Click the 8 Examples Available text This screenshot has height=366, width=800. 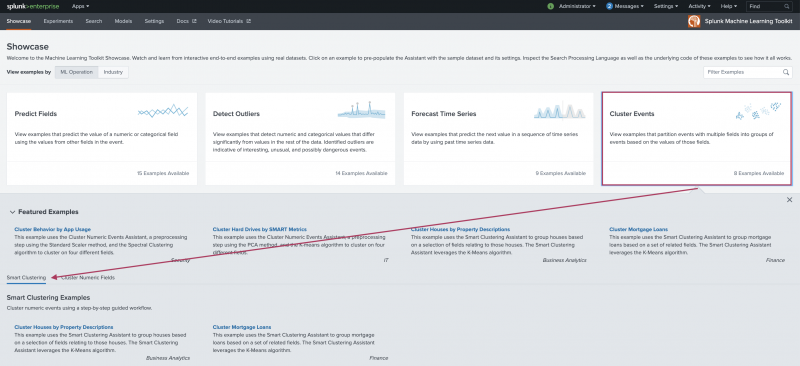759,174
